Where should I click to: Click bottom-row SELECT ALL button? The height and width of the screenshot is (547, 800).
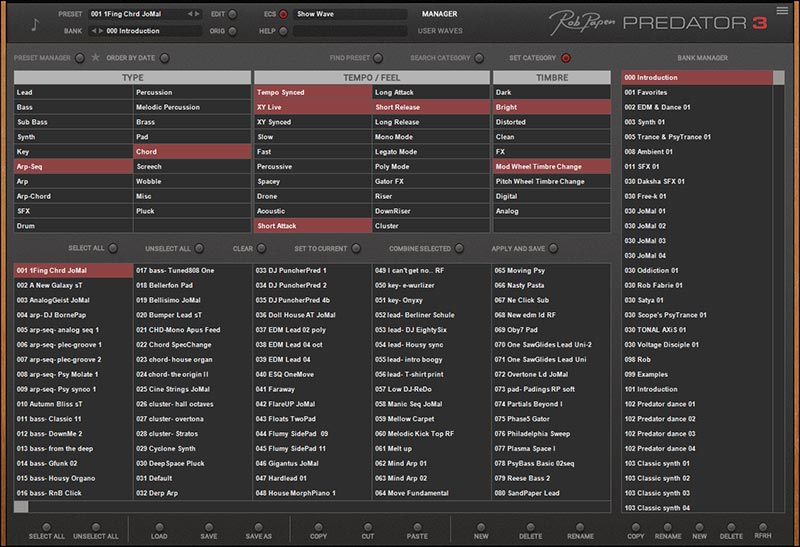[x=46, y=527]
